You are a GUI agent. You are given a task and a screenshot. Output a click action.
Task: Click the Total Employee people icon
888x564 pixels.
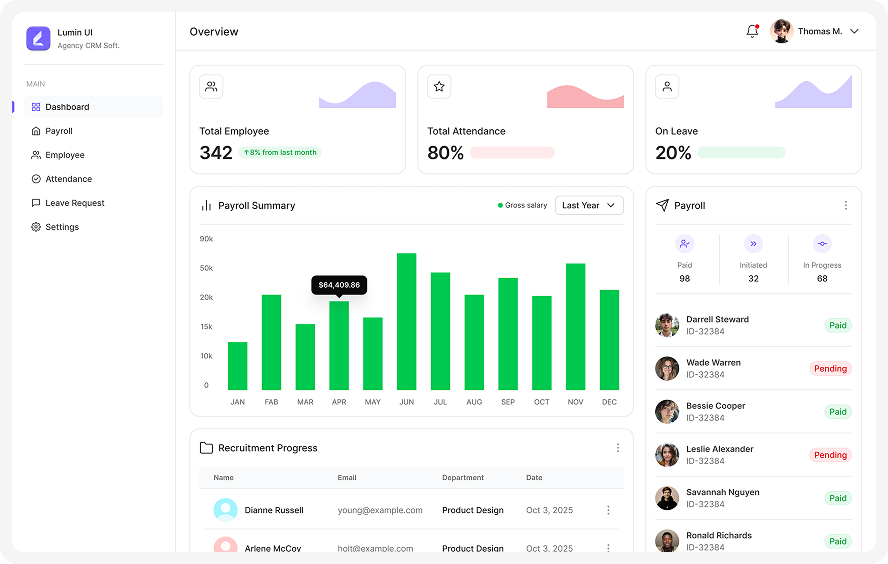pos(211,87)
